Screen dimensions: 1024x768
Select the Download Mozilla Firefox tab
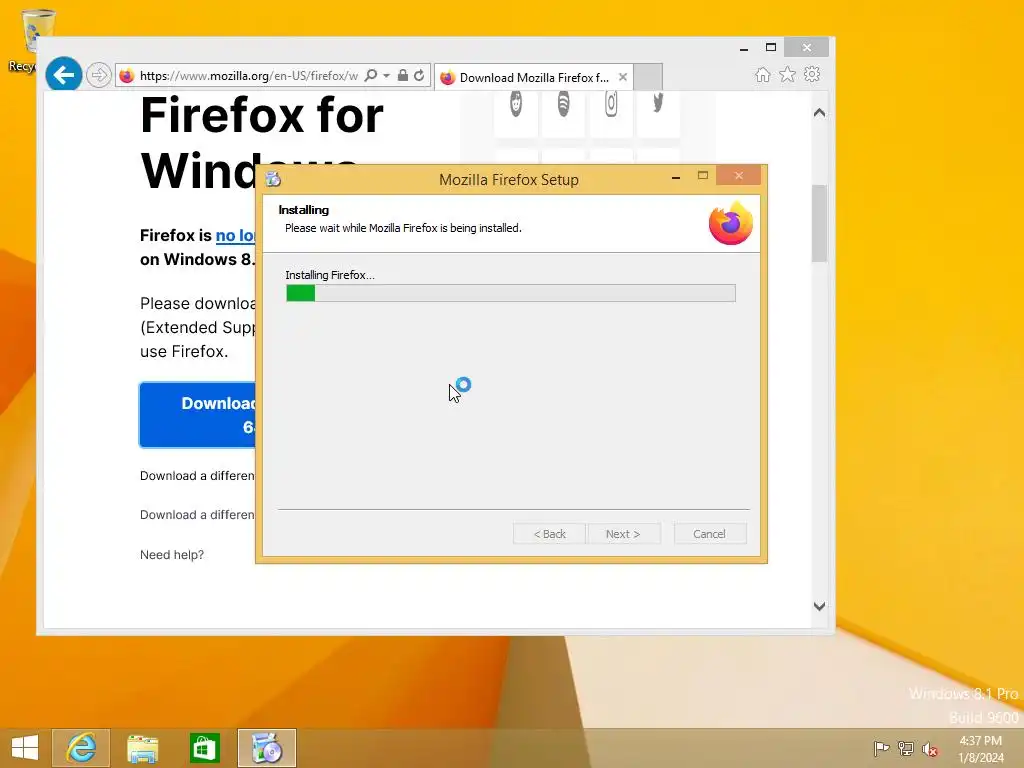tap(534, 77)
